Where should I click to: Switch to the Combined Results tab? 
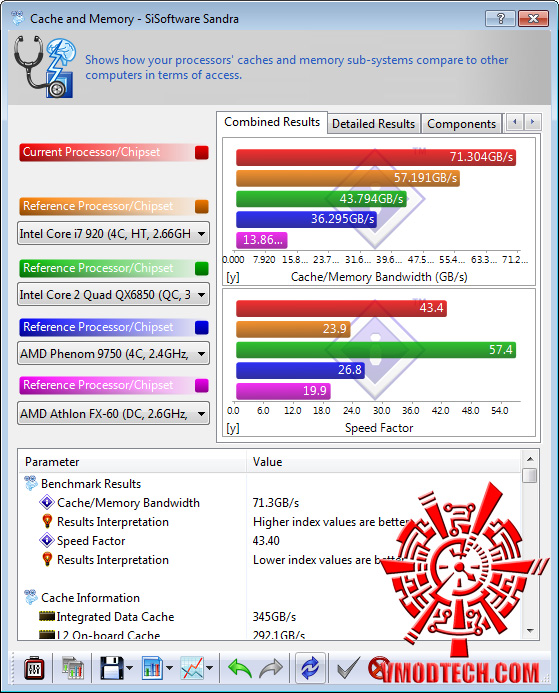point(272,122)
